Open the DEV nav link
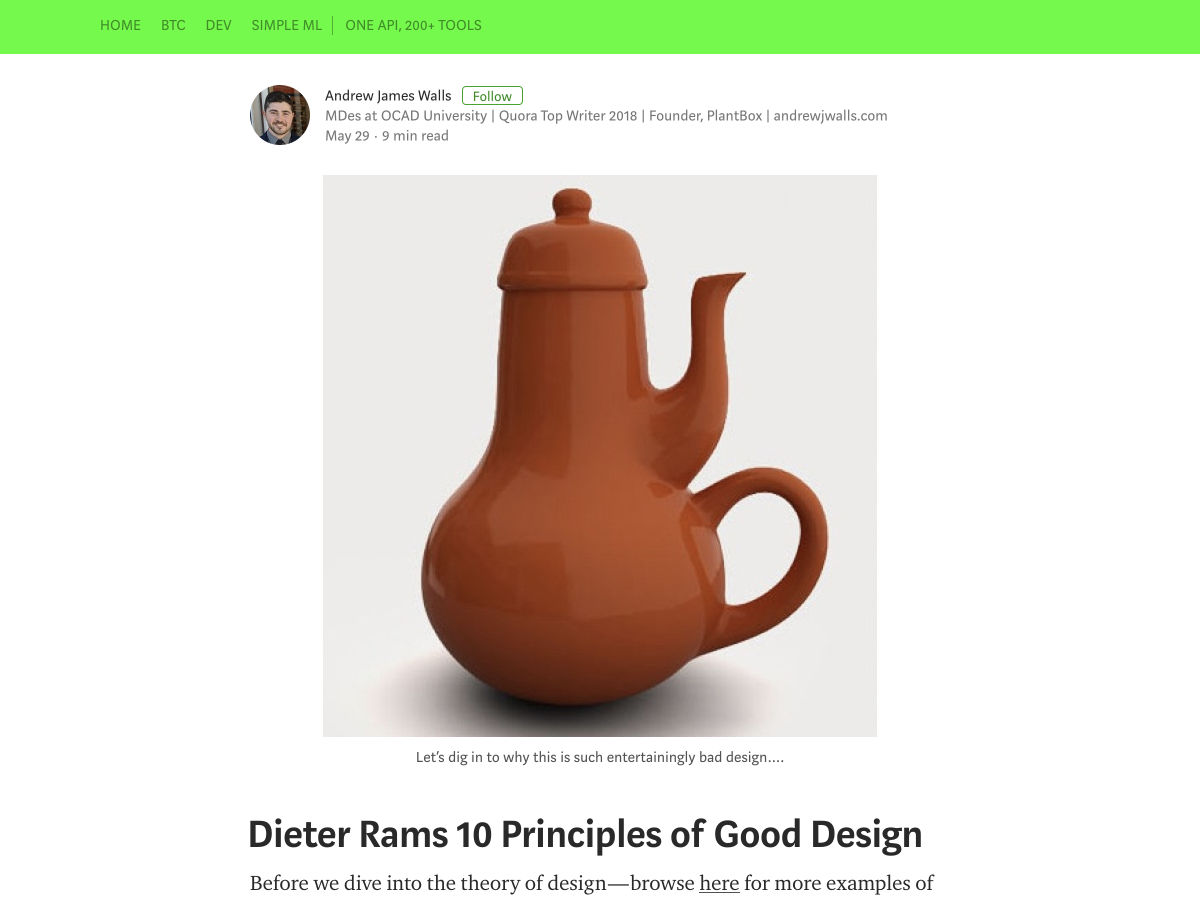 (218, 25)
